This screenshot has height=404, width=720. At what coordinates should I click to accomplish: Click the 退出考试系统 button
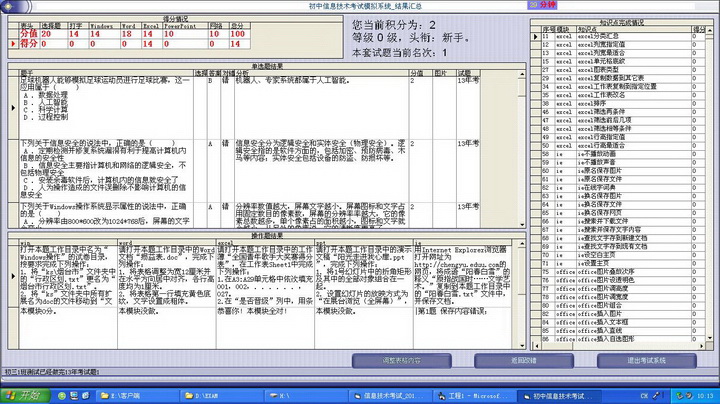coord(647,360)
